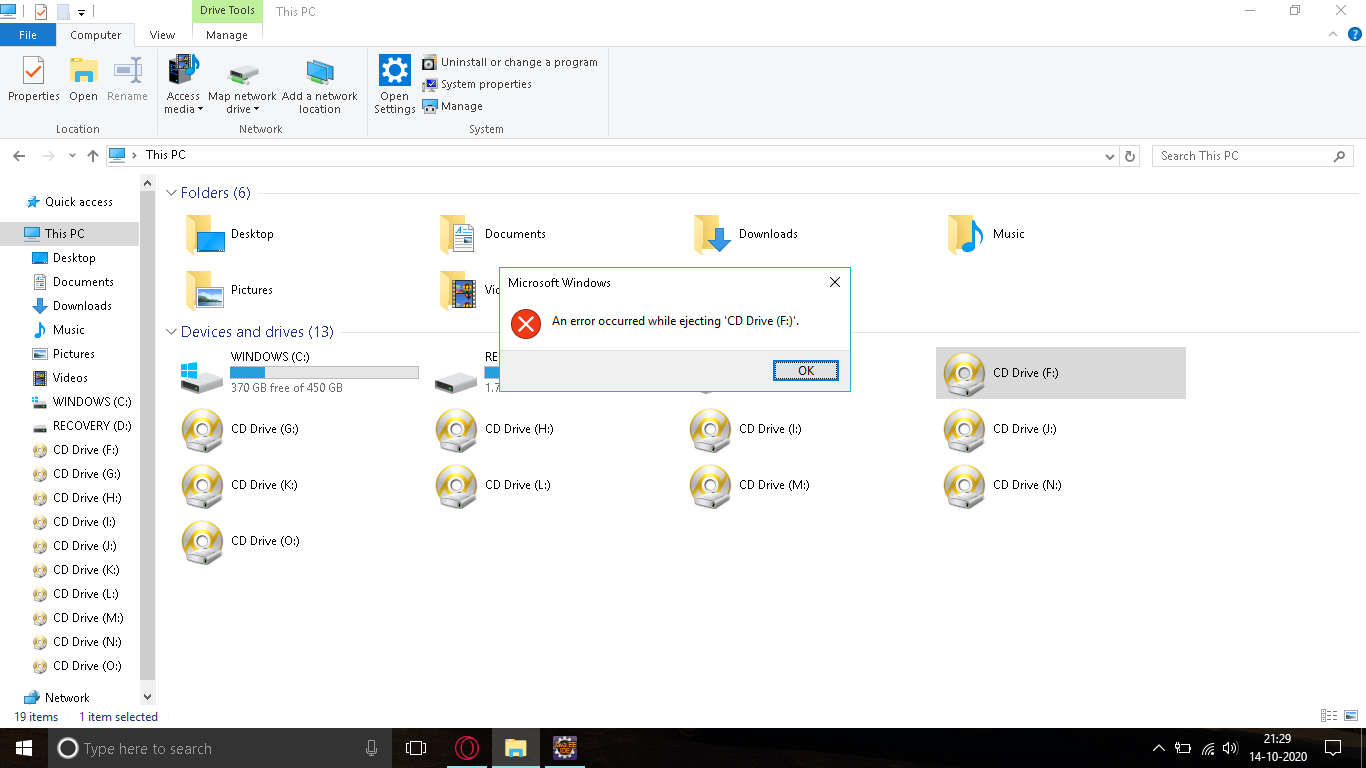Expand the address bar history dropdown

tap(1110, 156)
